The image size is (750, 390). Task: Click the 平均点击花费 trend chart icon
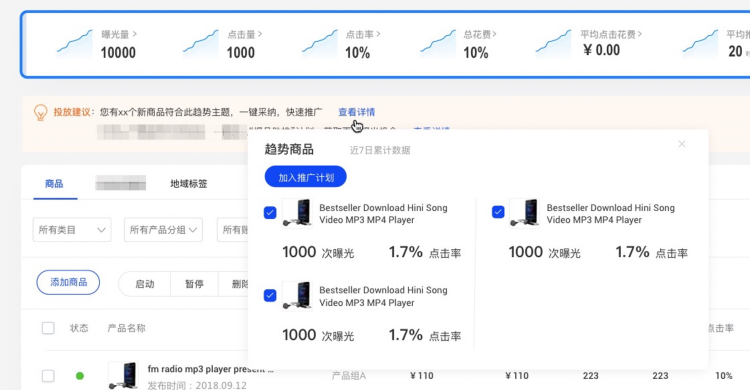[x=553, y=44]
